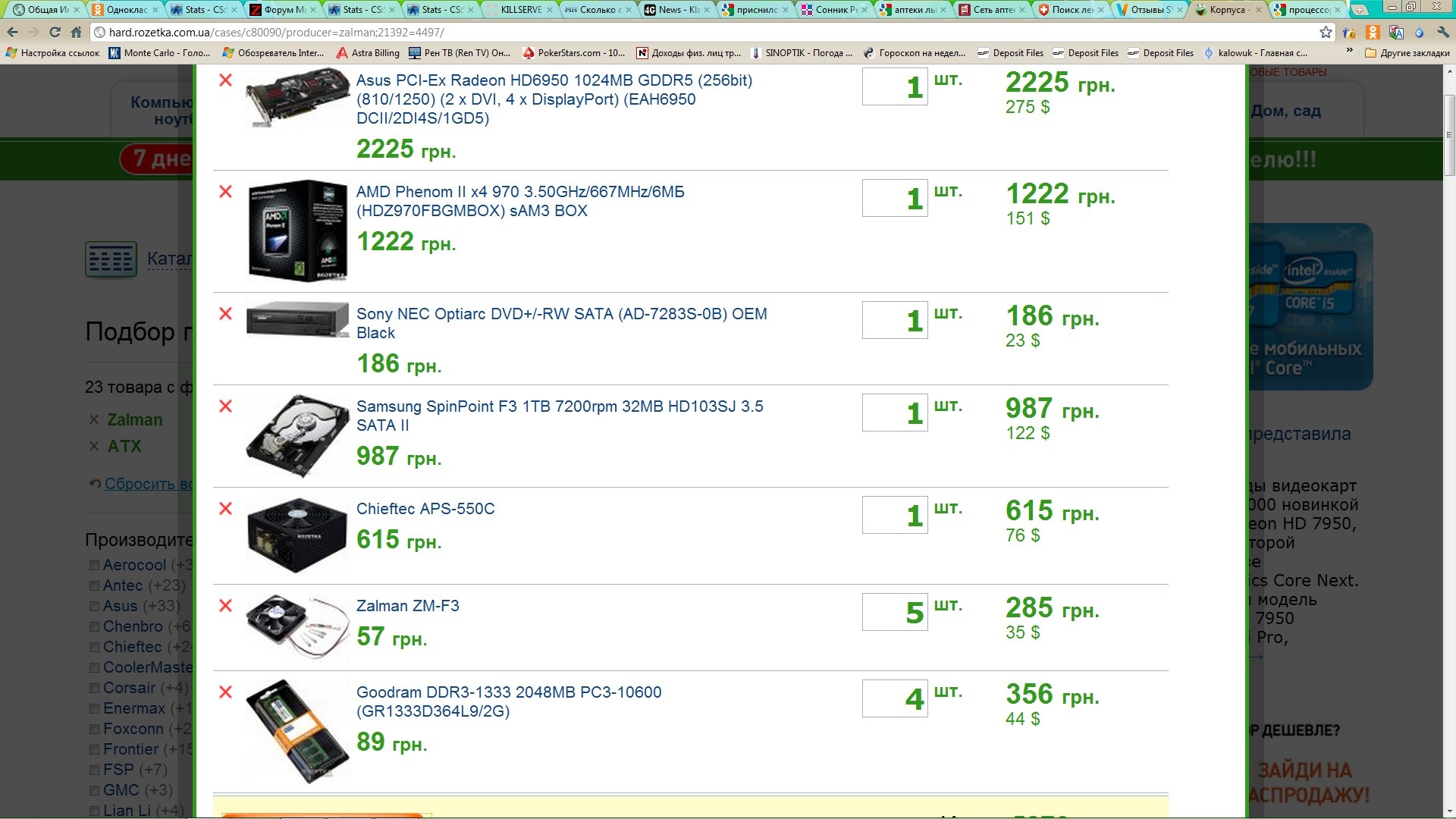The image size is (1456, 819).
Task: Open the SINOPTIK weather bookmark
Action: (802, 53)
